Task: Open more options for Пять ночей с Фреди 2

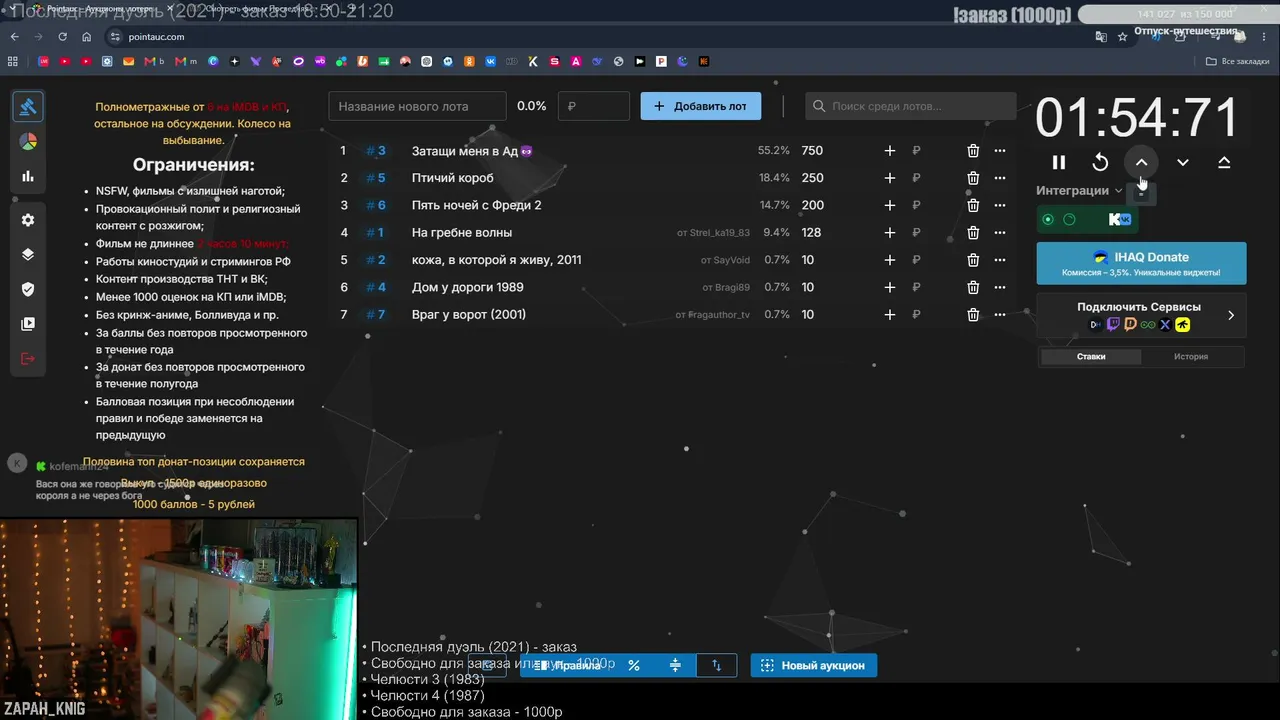Action: pos(1000,205)
